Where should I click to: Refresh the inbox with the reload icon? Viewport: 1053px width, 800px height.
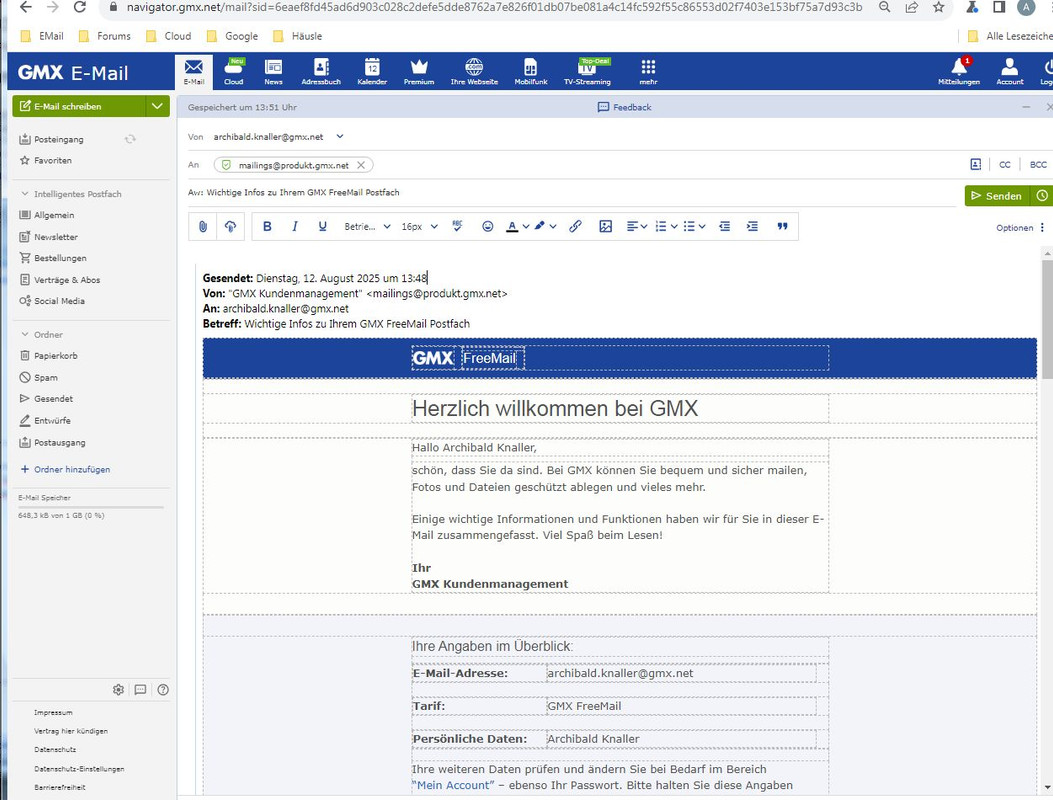[130, 139]
